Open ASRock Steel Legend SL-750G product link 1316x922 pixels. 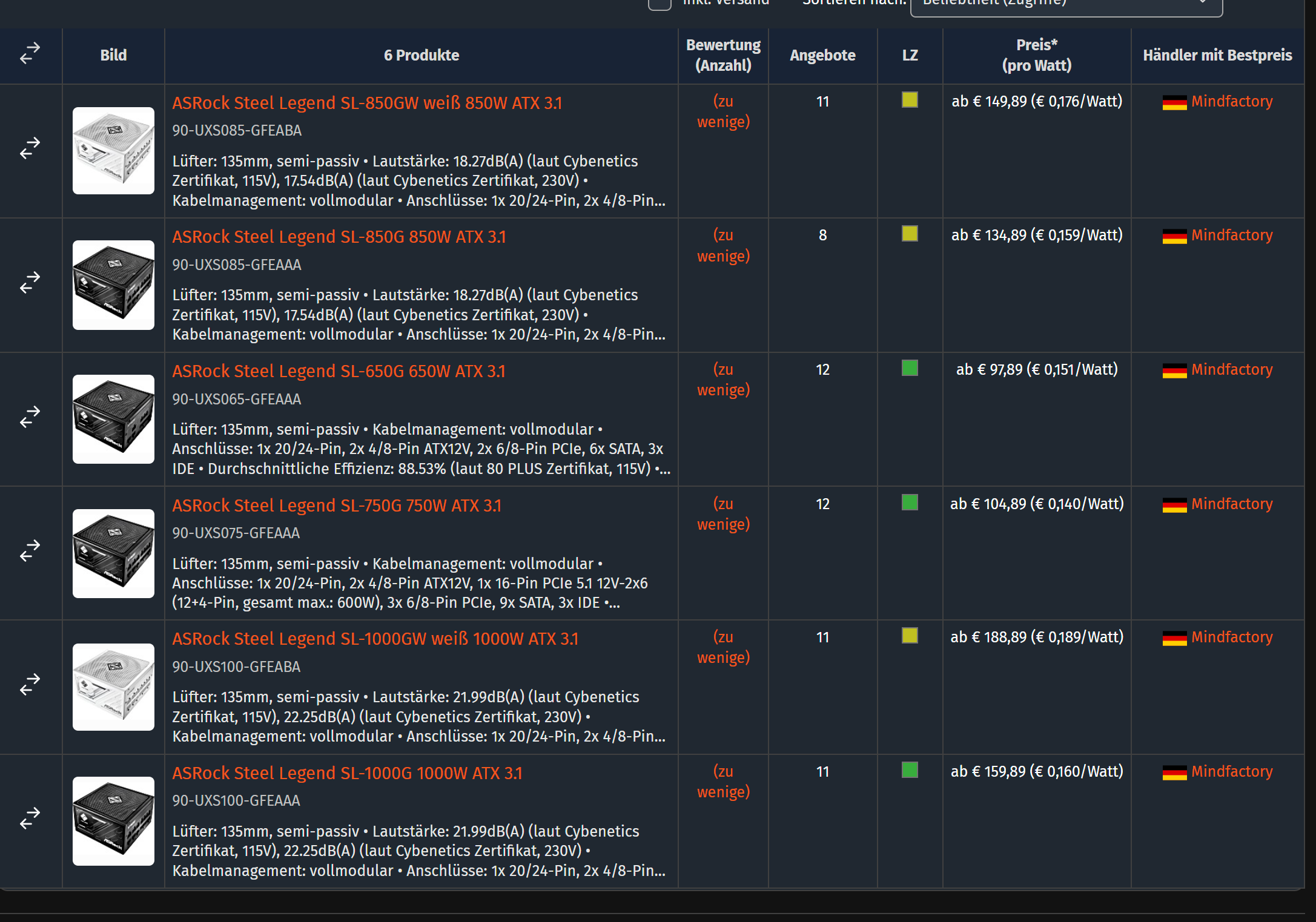pos(336,505)
